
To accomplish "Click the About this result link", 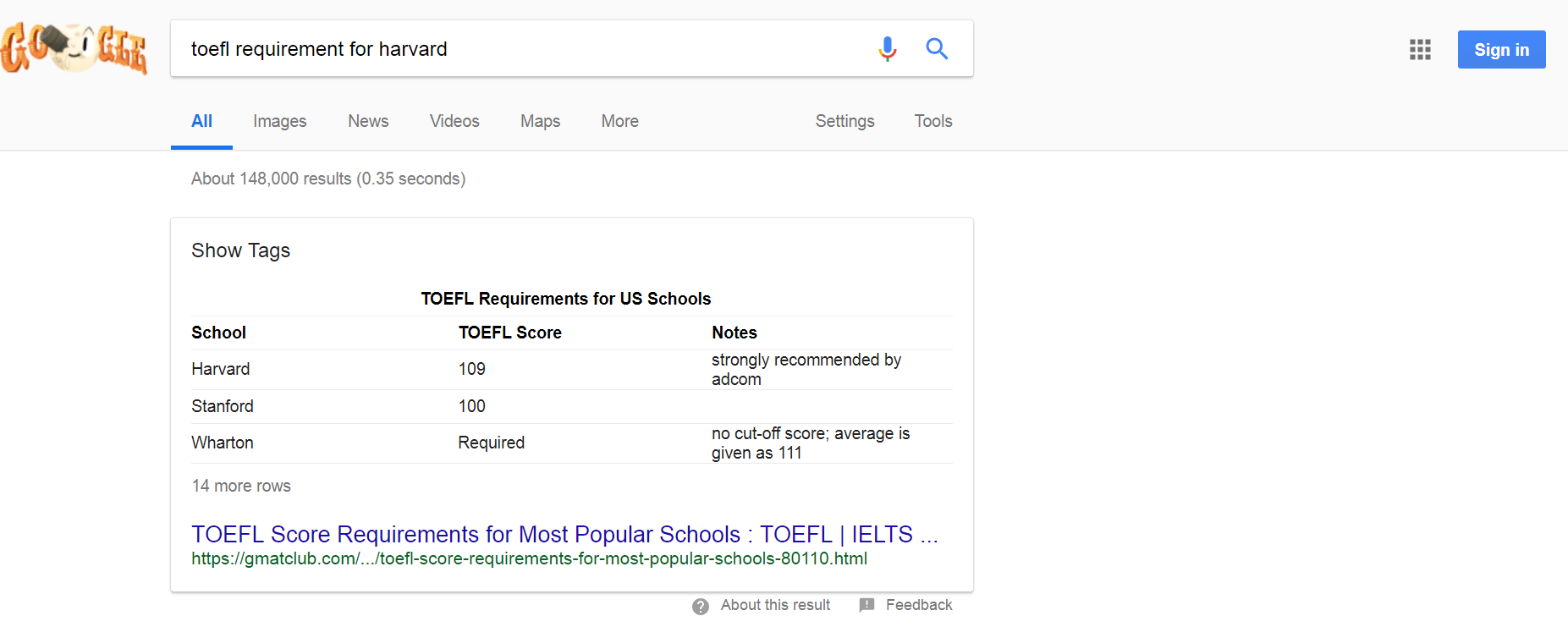I will coord(775,605).
